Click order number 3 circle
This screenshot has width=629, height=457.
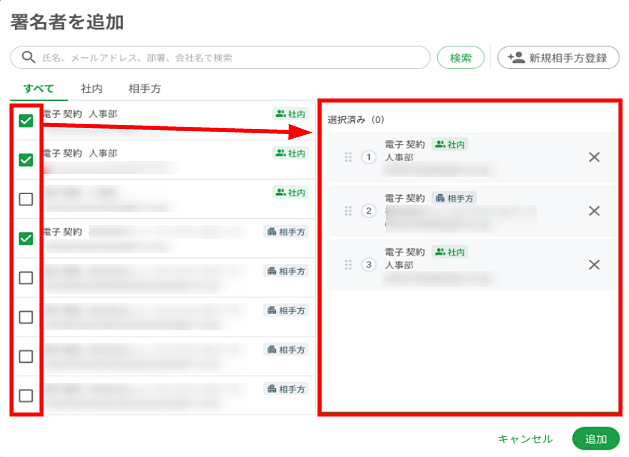(369, 264)
